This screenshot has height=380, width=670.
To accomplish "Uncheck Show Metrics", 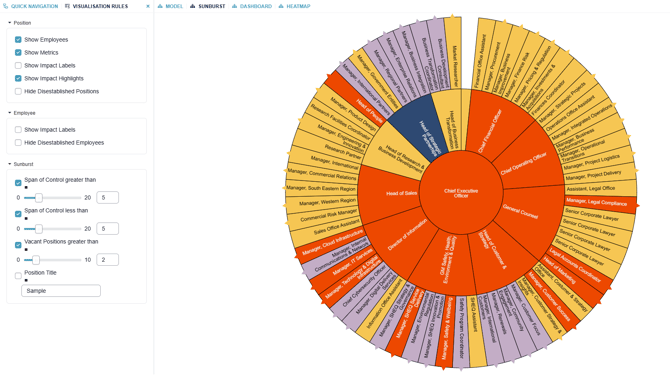I will coord(18,53).
